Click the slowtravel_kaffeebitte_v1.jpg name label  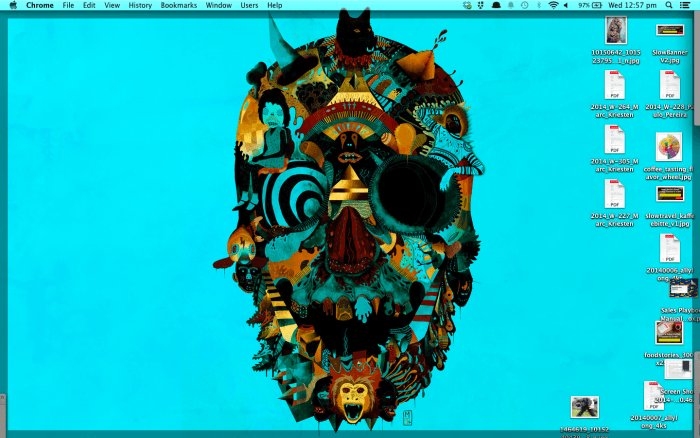point(671,220)
